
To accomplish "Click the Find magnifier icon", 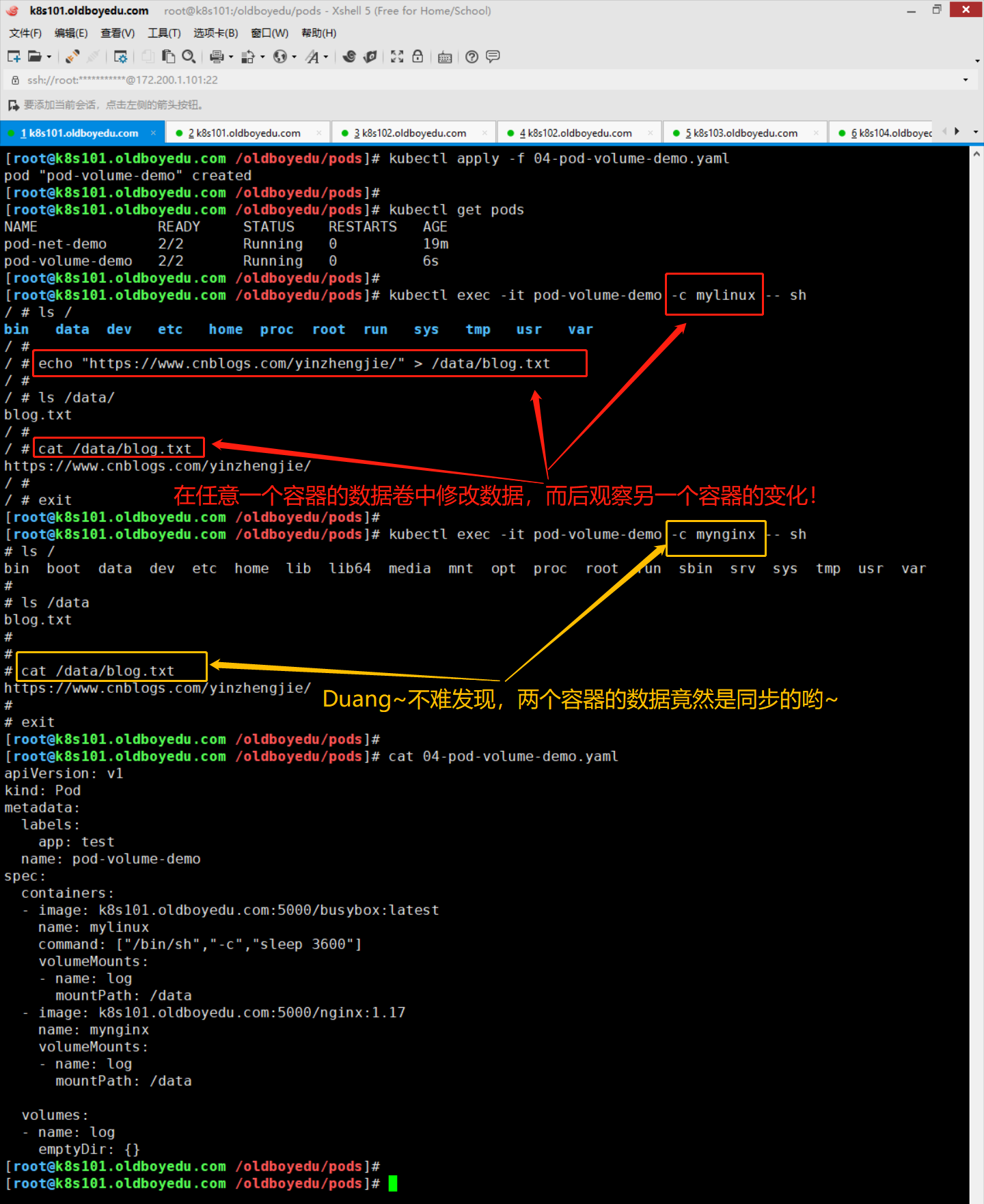I will pyautogui.click(x=189, y=57).
